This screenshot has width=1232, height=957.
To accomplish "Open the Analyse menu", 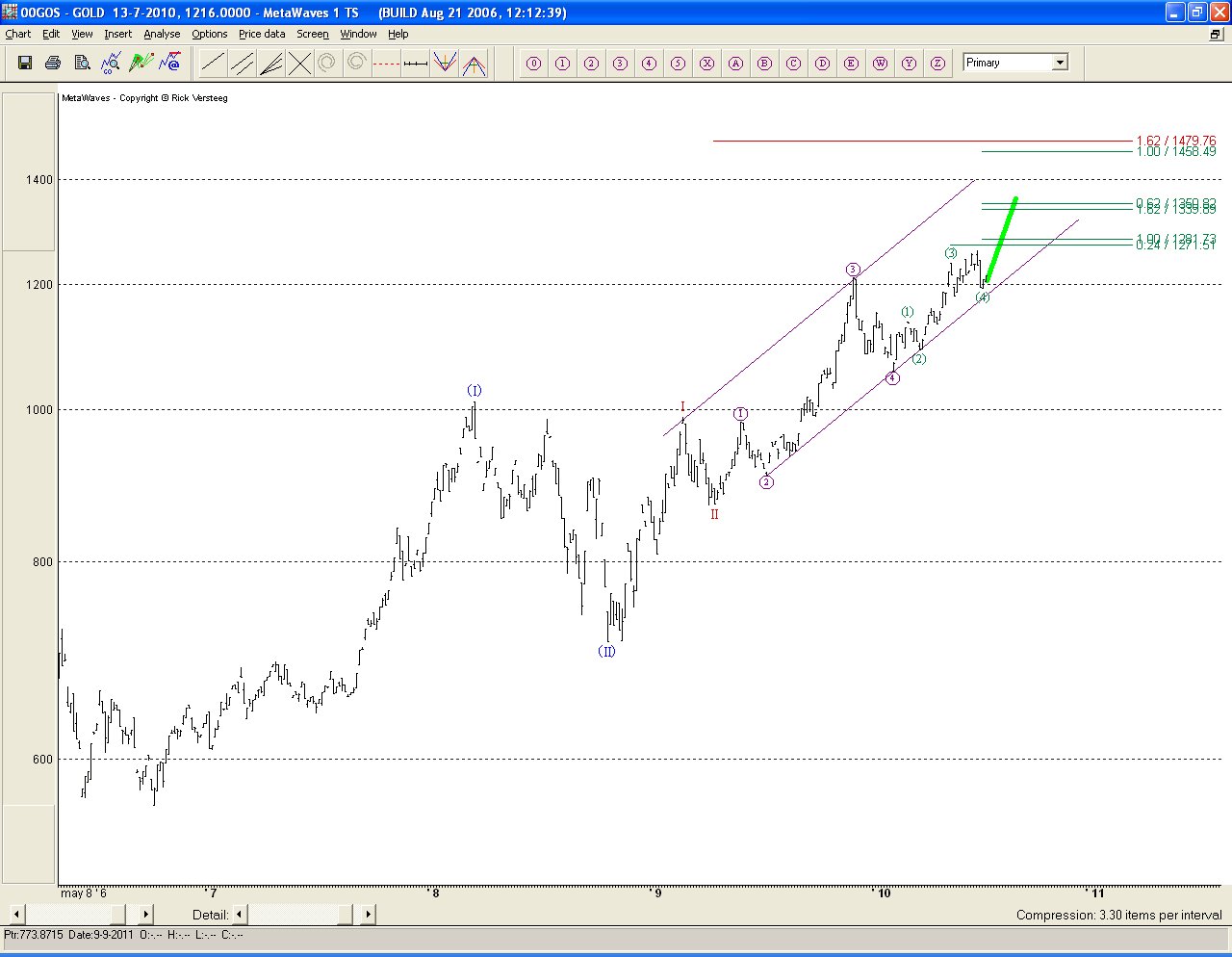I will pyautogui.click(x=162, y=34).
